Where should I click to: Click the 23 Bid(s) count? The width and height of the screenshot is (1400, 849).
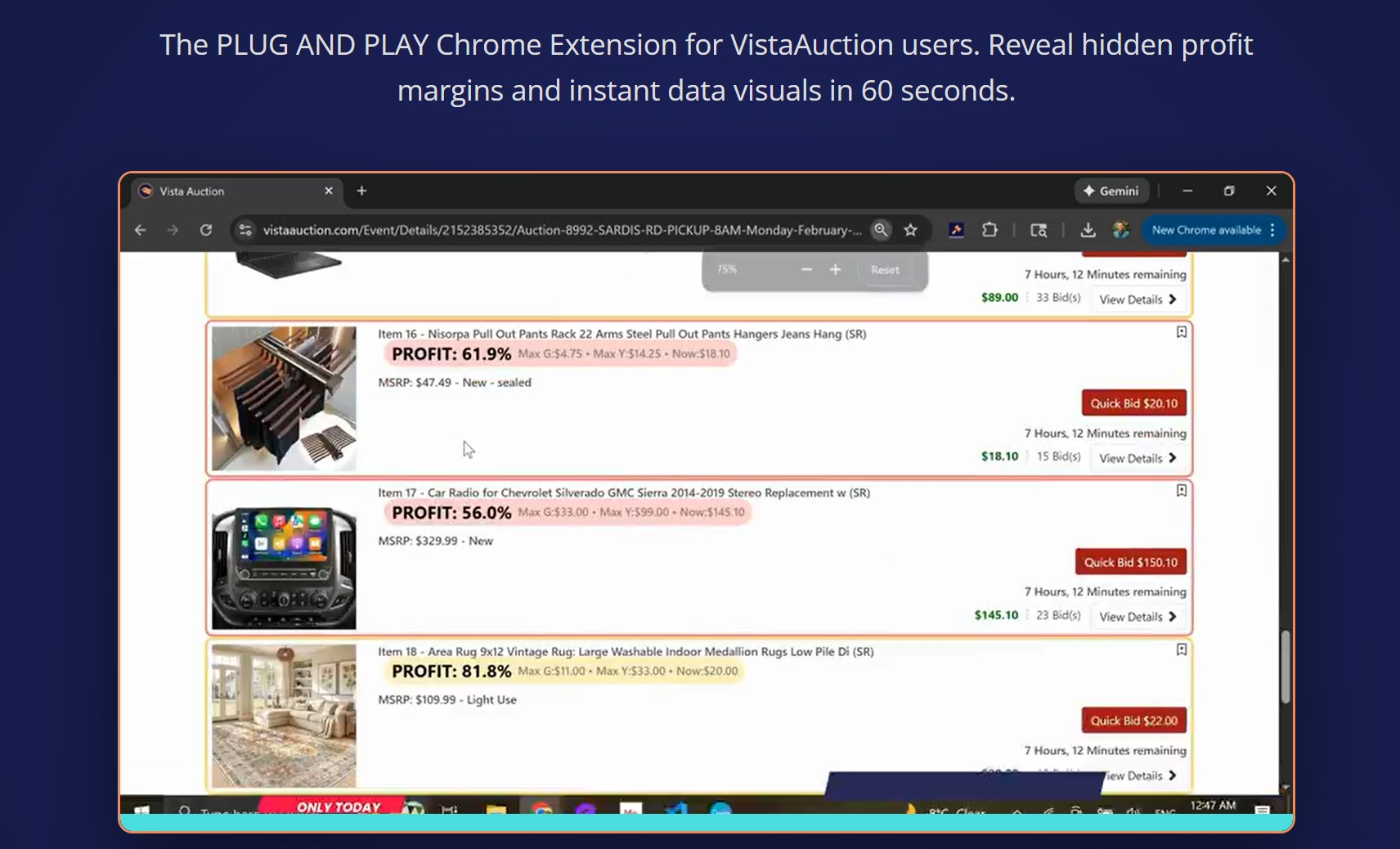coord(1058,615)
